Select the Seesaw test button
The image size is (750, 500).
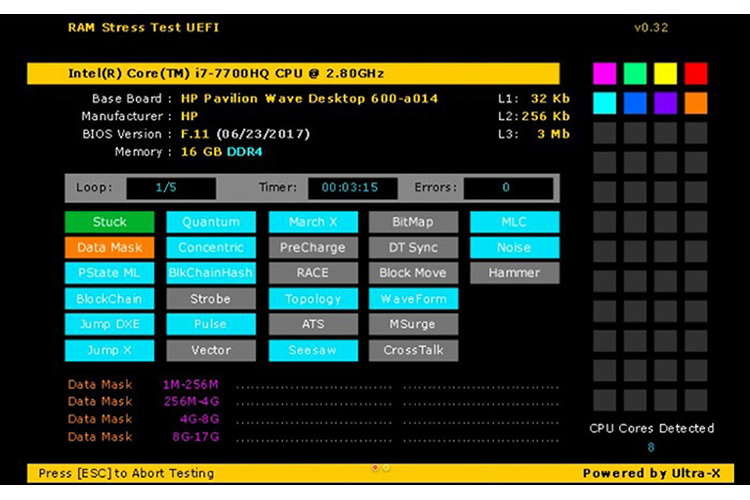[x=313, y=350]
